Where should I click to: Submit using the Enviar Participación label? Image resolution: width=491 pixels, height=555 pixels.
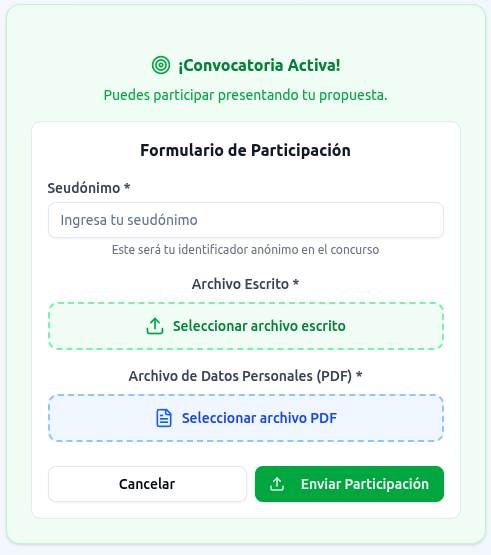pyautogui.click(x=365, y=484)
